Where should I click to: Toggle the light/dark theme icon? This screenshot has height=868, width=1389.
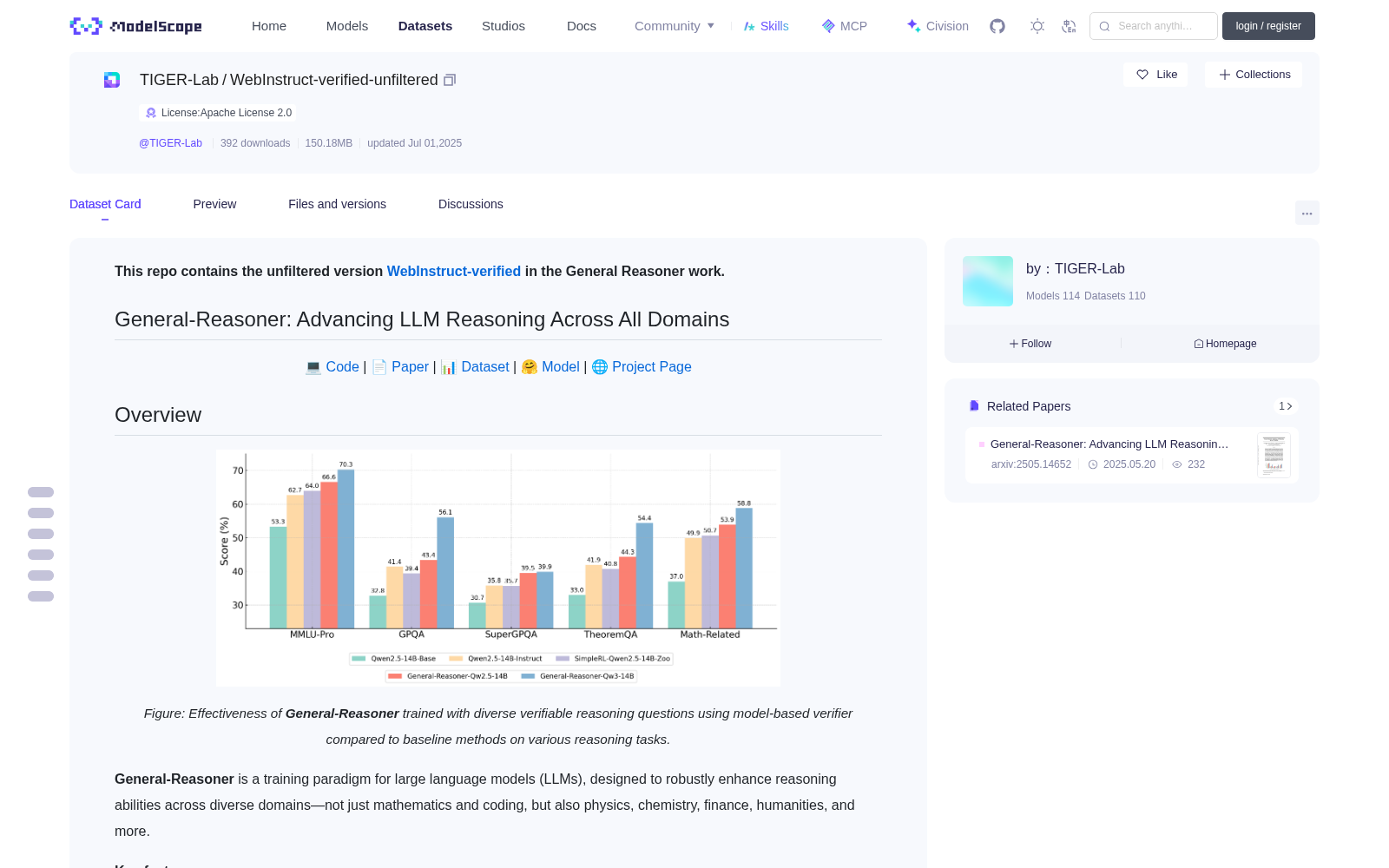[x=1037, y=26]
